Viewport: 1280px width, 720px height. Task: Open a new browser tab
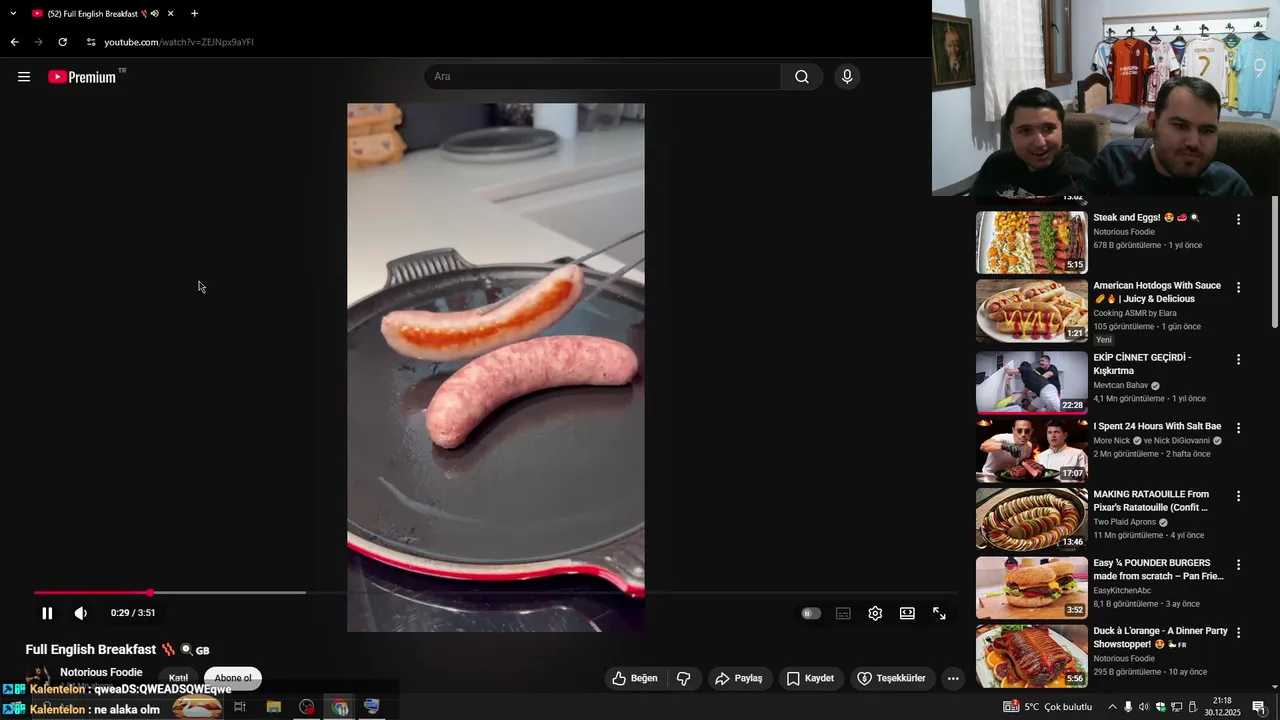tap(194, 14)
